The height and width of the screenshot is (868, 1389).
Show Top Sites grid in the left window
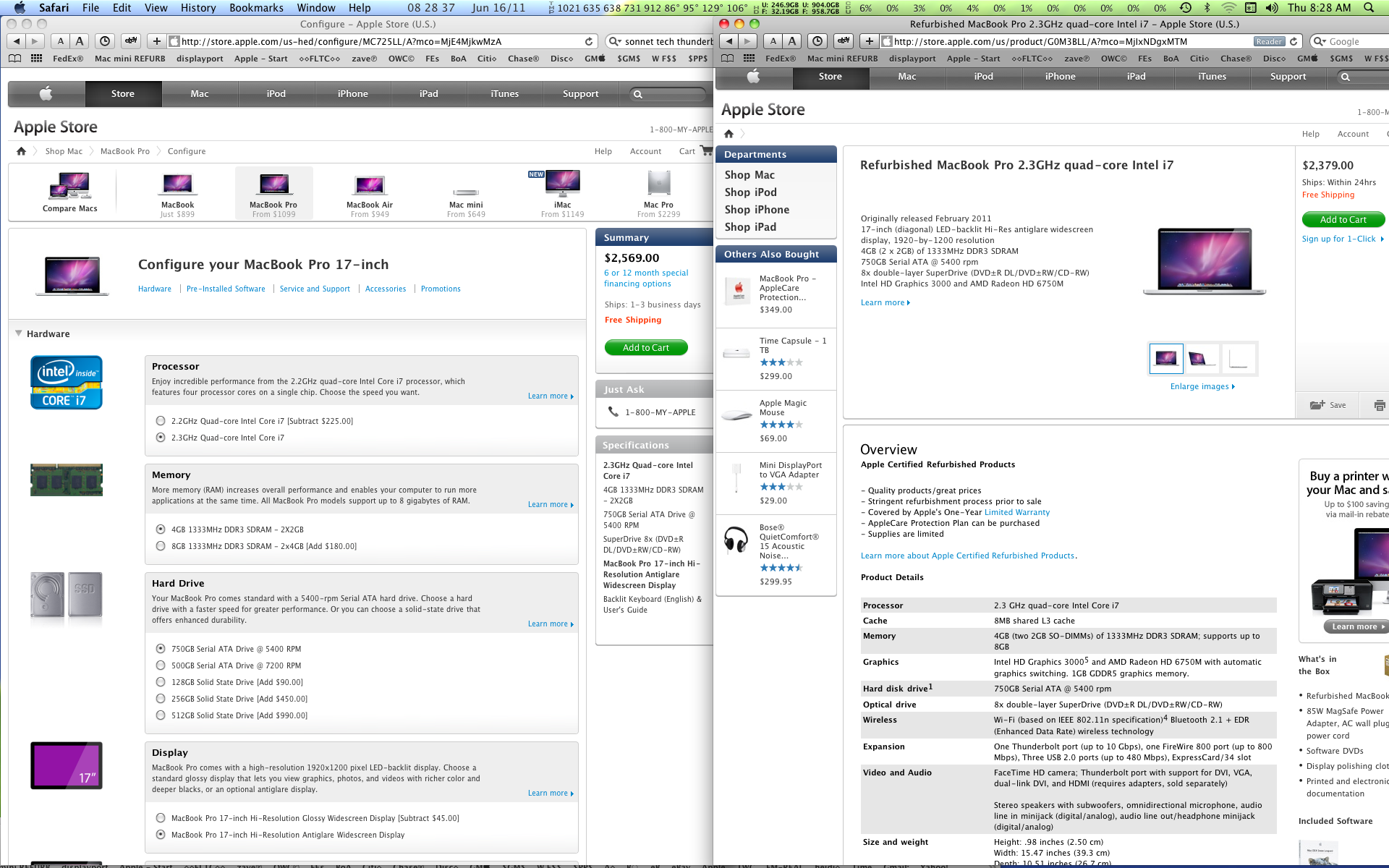[36, 59]
